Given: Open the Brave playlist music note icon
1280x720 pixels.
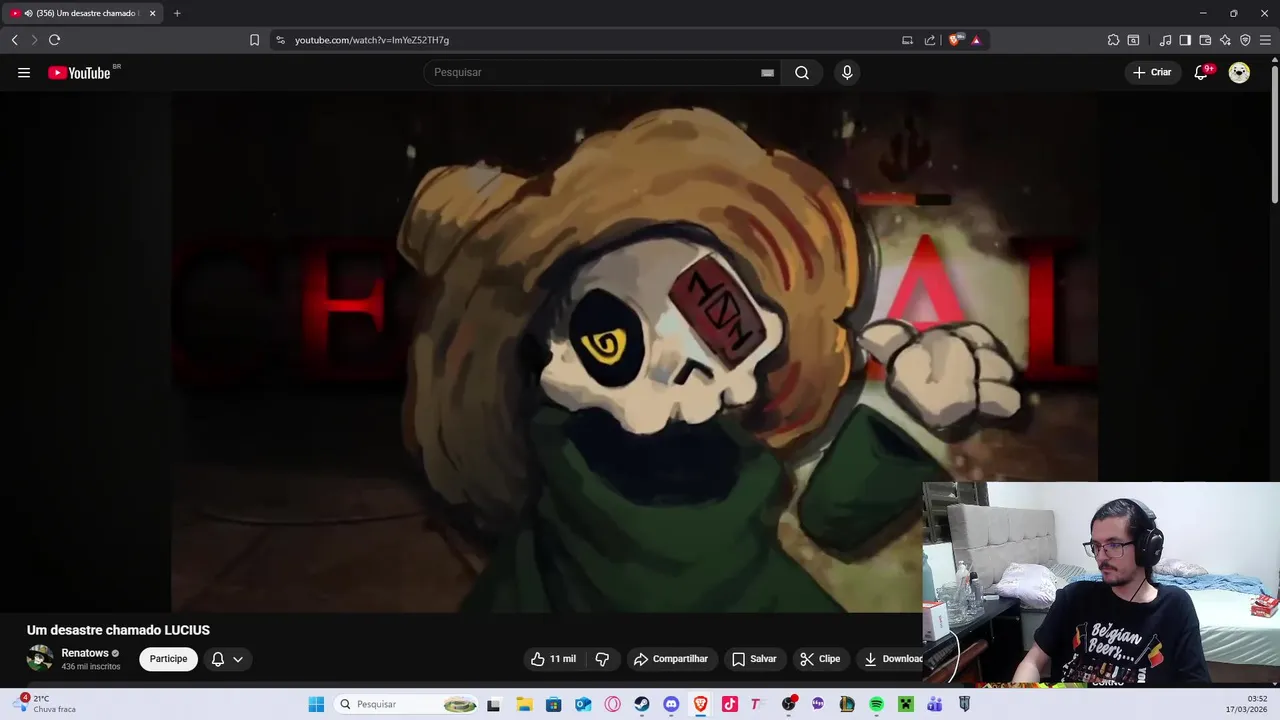Looking at the screenshot, I should pyautogui.click(x=1165, y=40).
